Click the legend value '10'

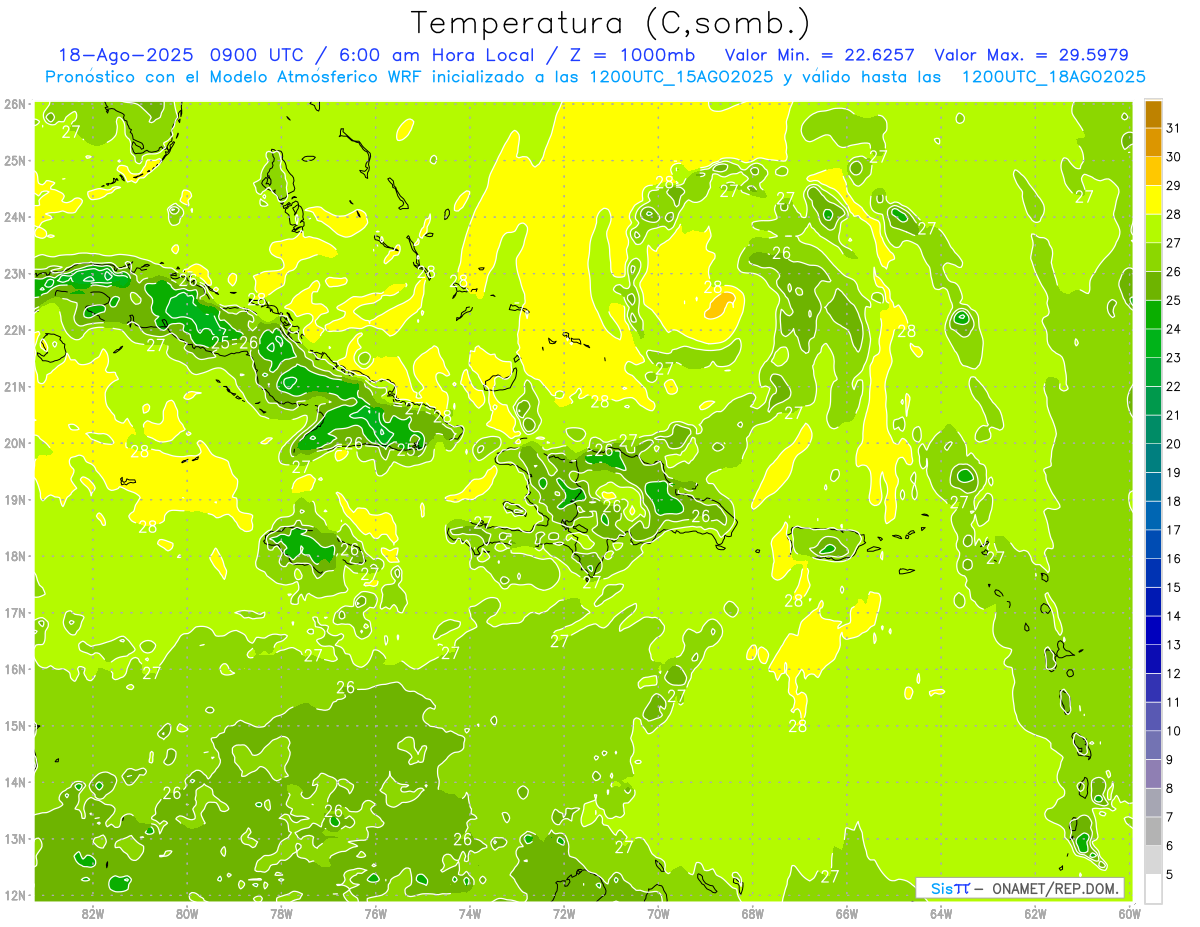(1174, 731)
